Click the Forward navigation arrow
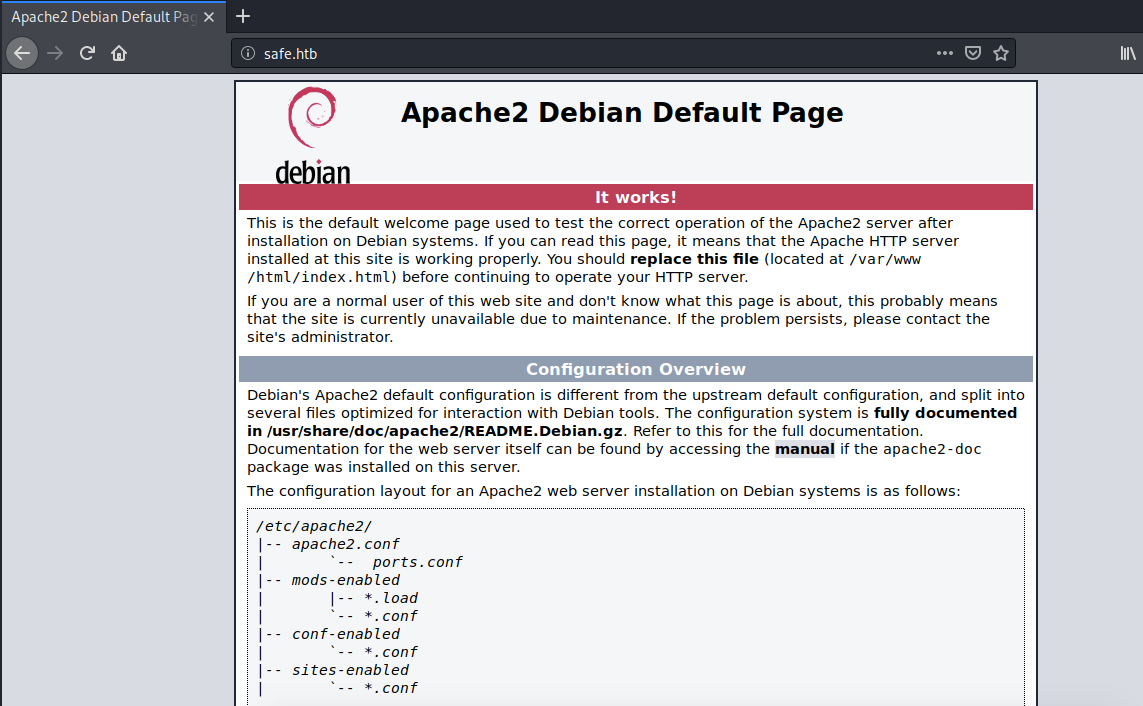1143x706 pixels. (55, 53)
